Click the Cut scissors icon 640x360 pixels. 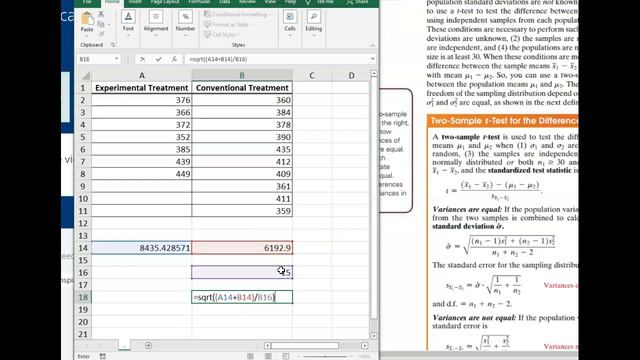click(101, 14)
